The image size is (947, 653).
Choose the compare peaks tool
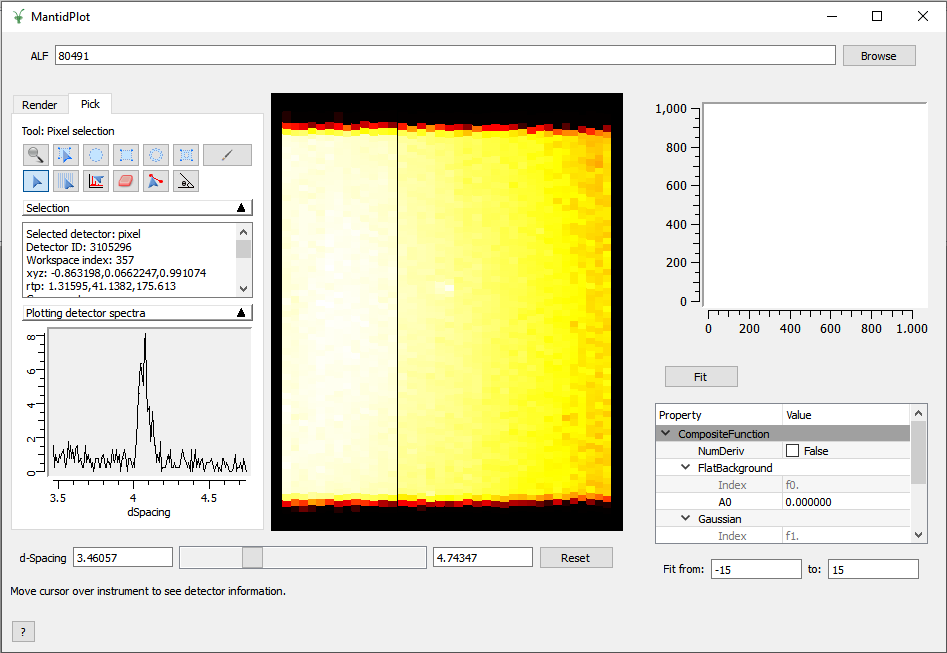click(155, 181)
